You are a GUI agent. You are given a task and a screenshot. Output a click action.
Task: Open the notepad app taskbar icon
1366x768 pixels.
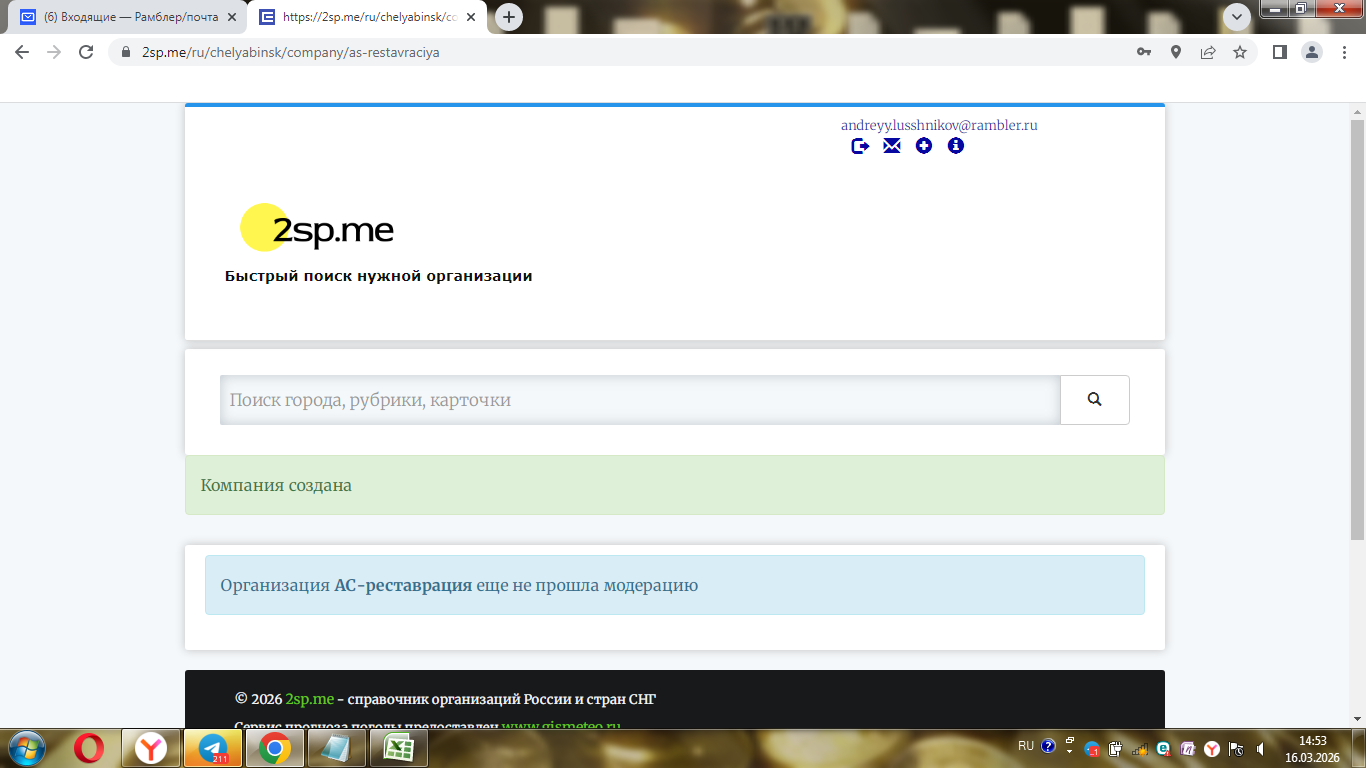(337, 747)
